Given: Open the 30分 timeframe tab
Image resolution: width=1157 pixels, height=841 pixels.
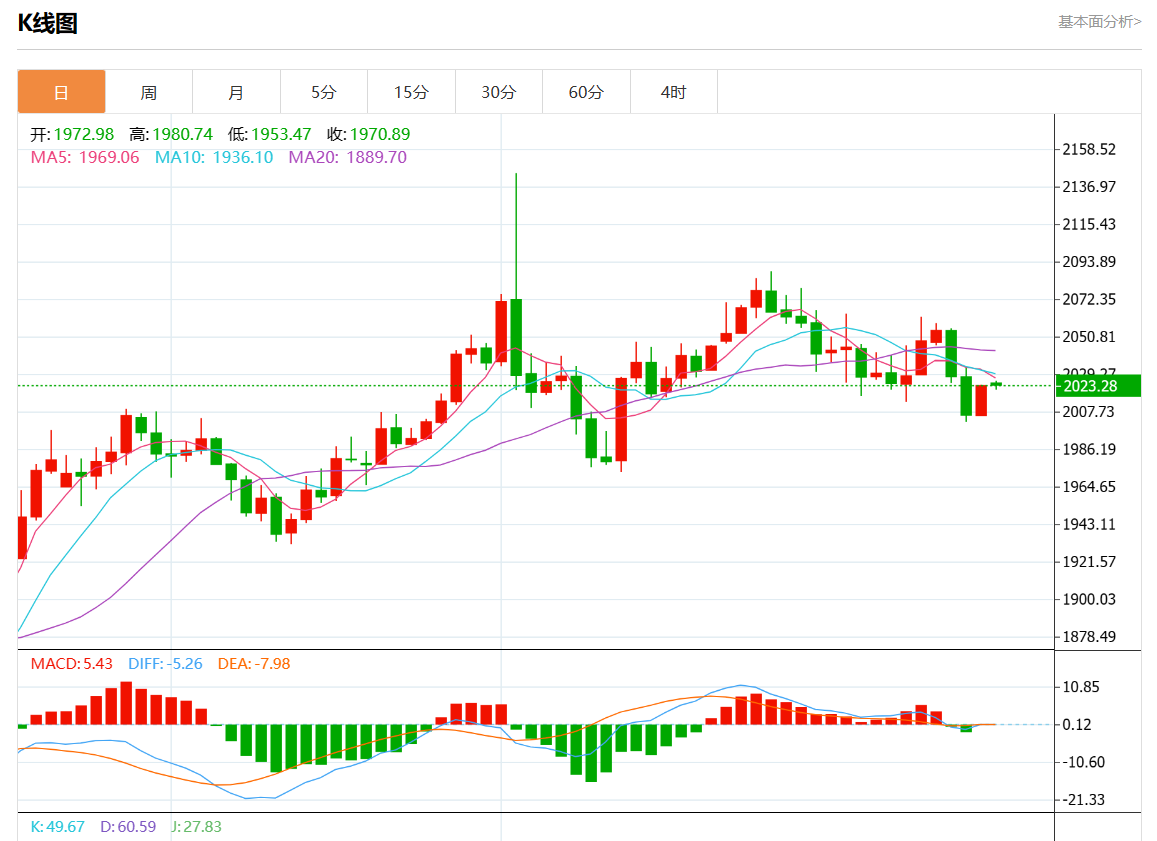Looking at the screenshot, I should [499, 92].
